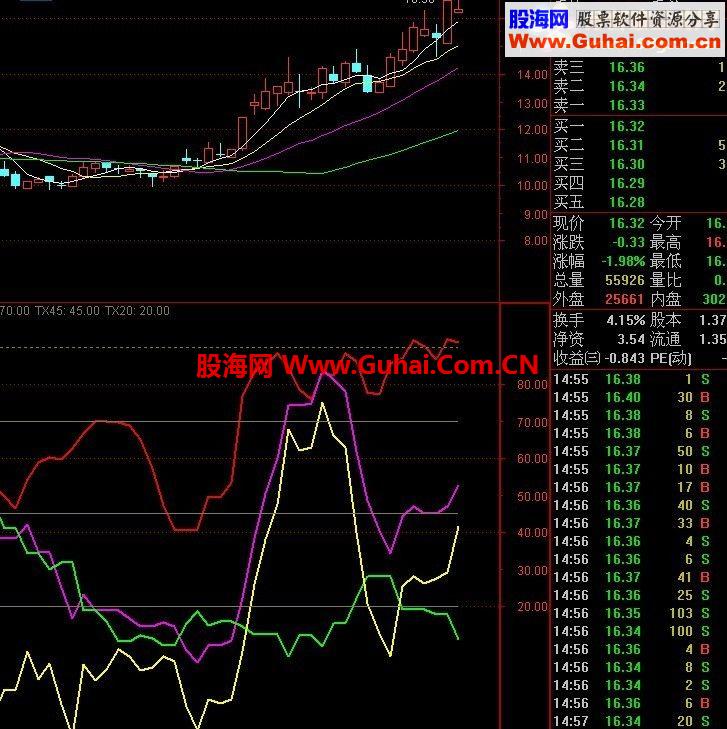The image size is (727, 729).
Task: Click the PE(动) label
Action: click(x=671, y=358)
